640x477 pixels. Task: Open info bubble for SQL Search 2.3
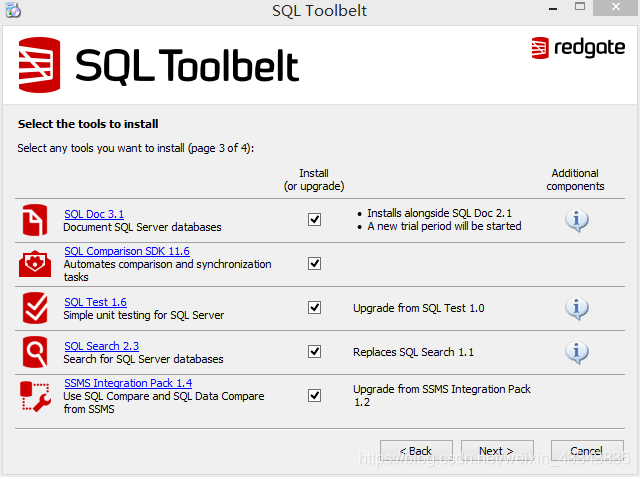coord(576,352)
